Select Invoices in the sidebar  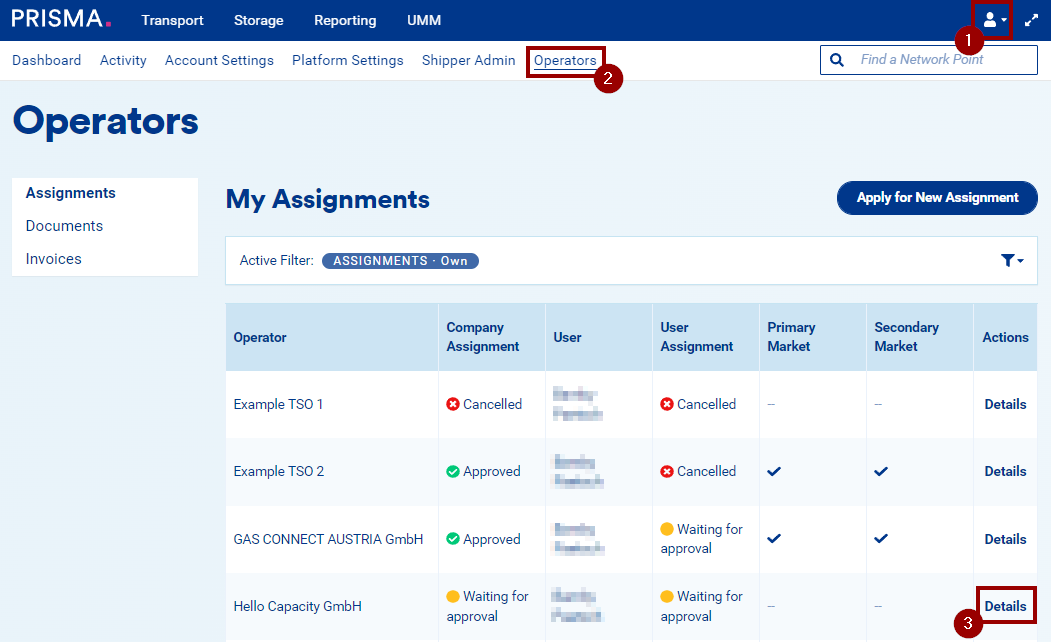[x=54, y=259]
